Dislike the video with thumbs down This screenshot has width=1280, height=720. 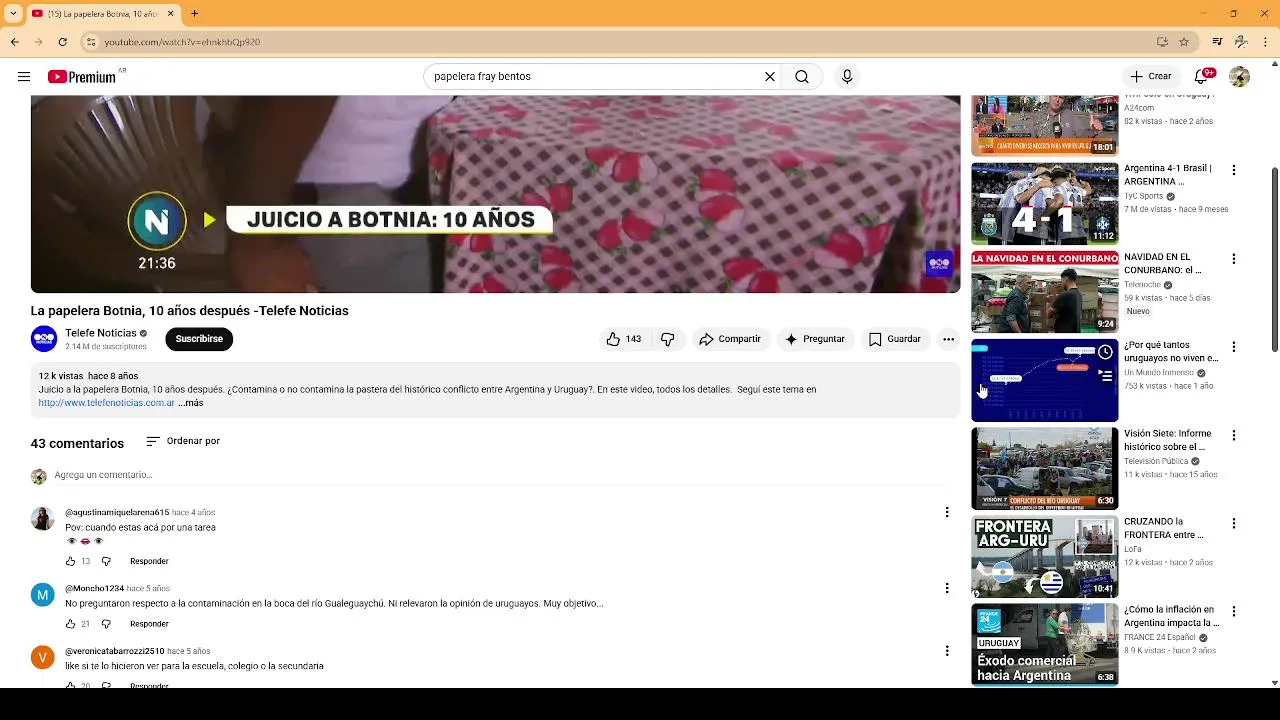click(x=667, y=339)
